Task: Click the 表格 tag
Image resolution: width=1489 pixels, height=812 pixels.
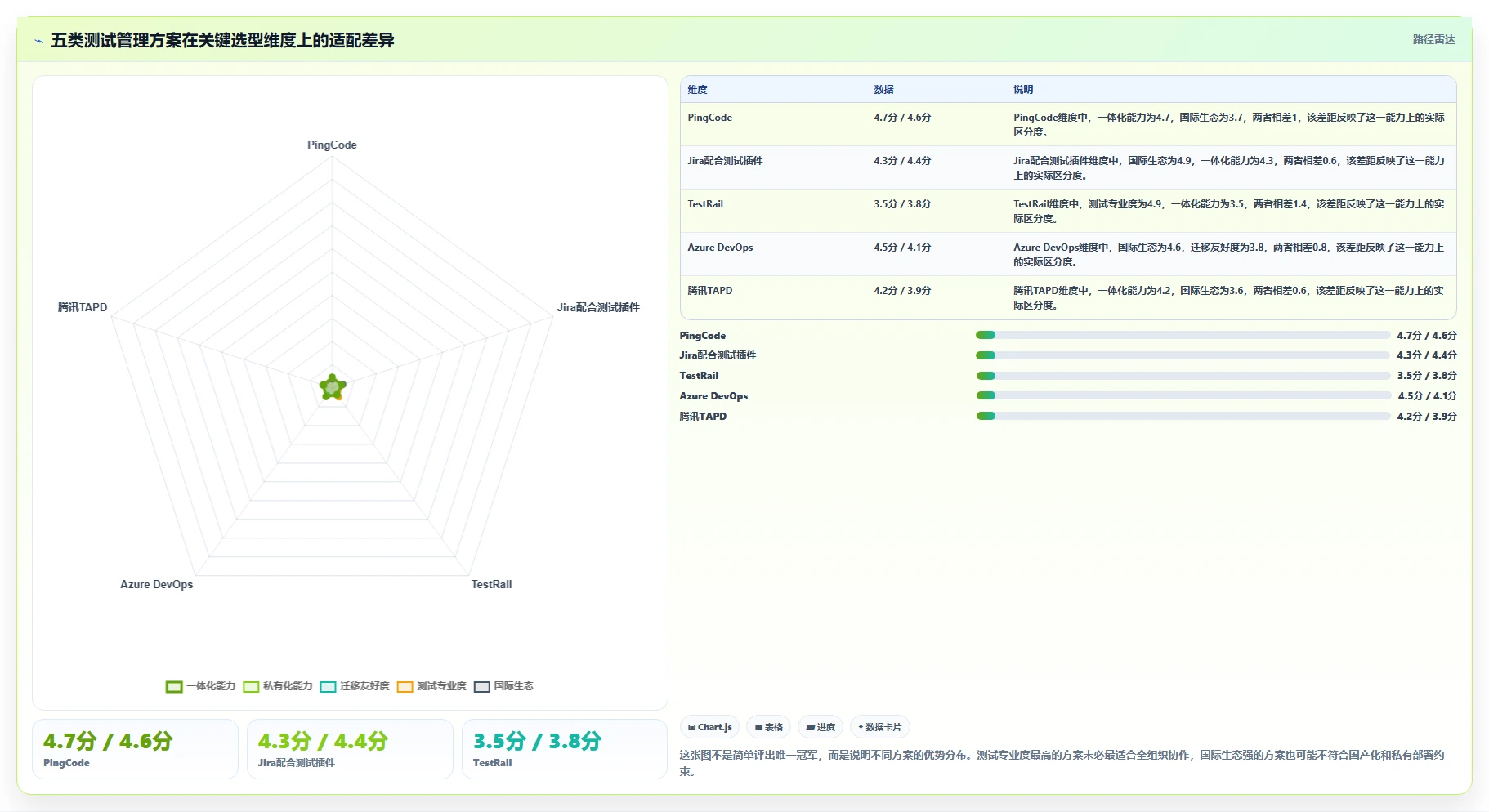Action: [x=768, y=727]
